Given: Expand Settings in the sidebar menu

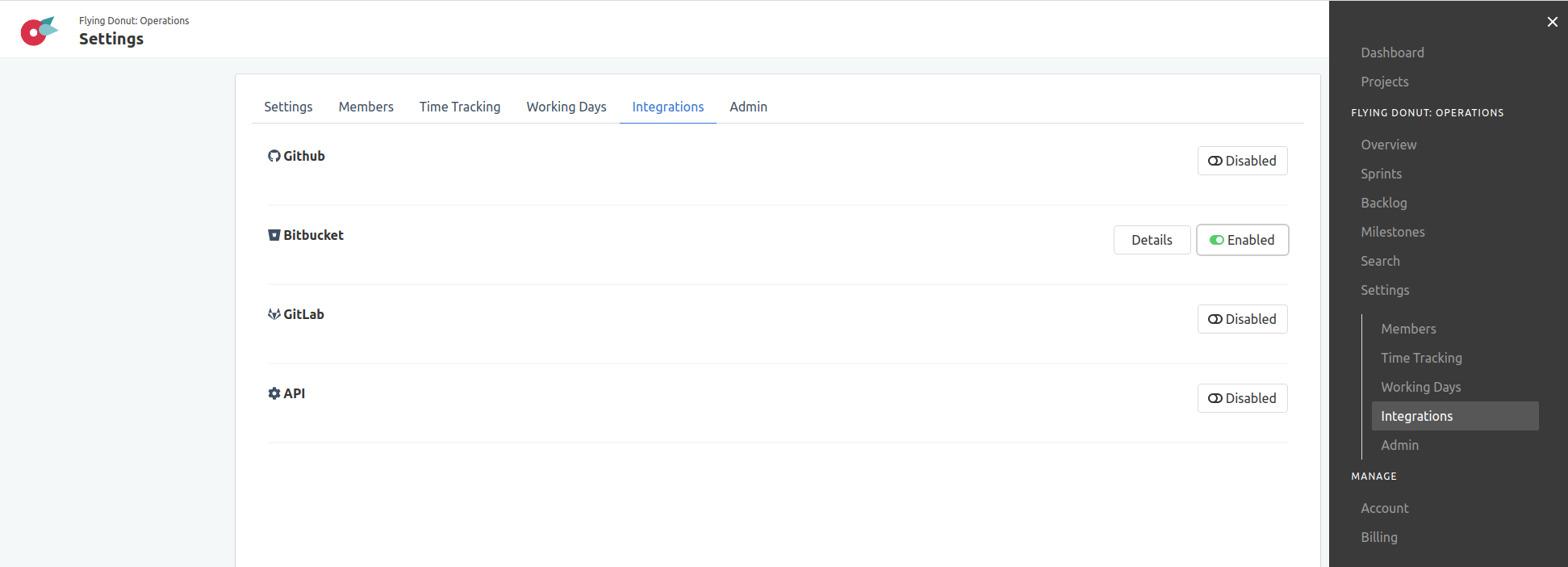Looking at the screenshot, I should tap(1385, 290).
